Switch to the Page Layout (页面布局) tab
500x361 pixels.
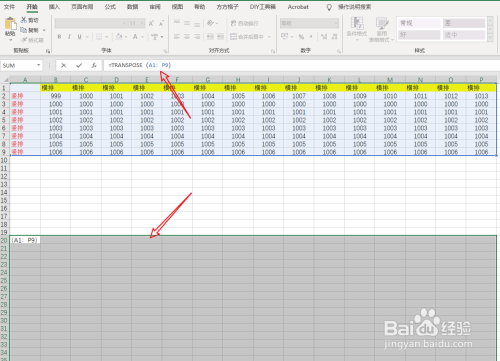tap(82, 7)
